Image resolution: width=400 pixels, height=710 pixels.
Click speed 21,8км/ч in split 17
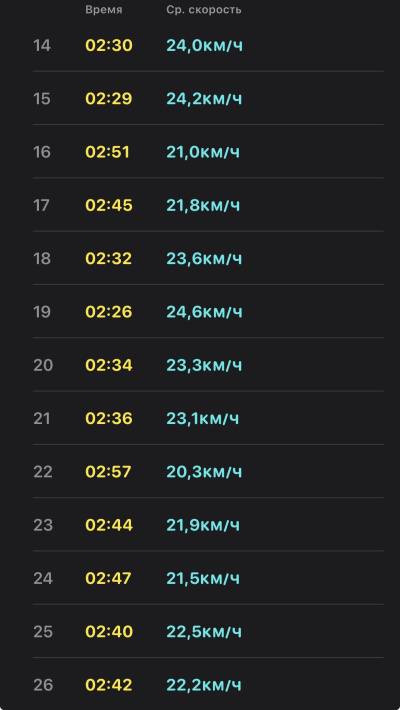point(203,206)
